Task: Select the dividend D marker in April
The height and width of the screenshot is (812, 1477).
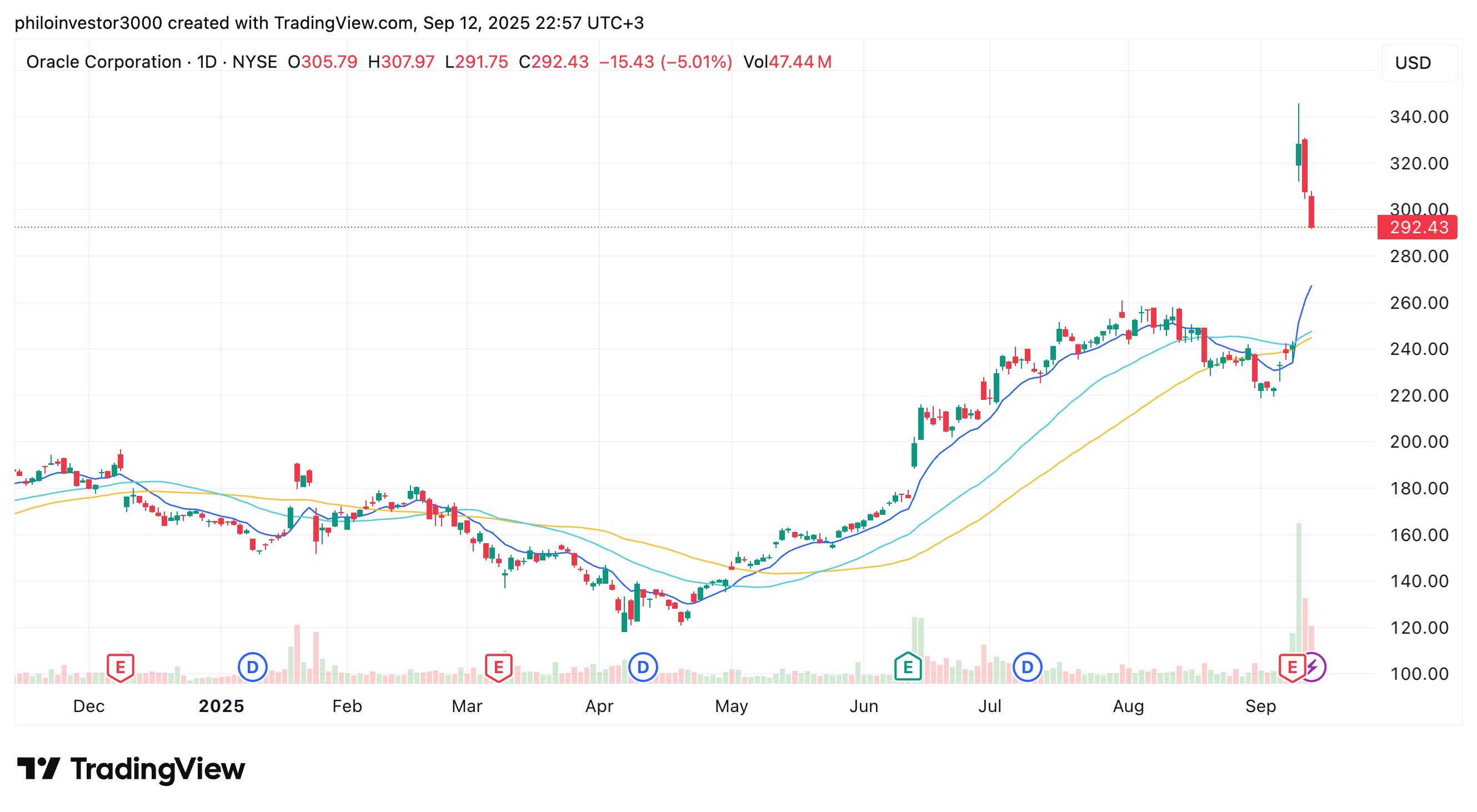Action: (x=643, y=667)
